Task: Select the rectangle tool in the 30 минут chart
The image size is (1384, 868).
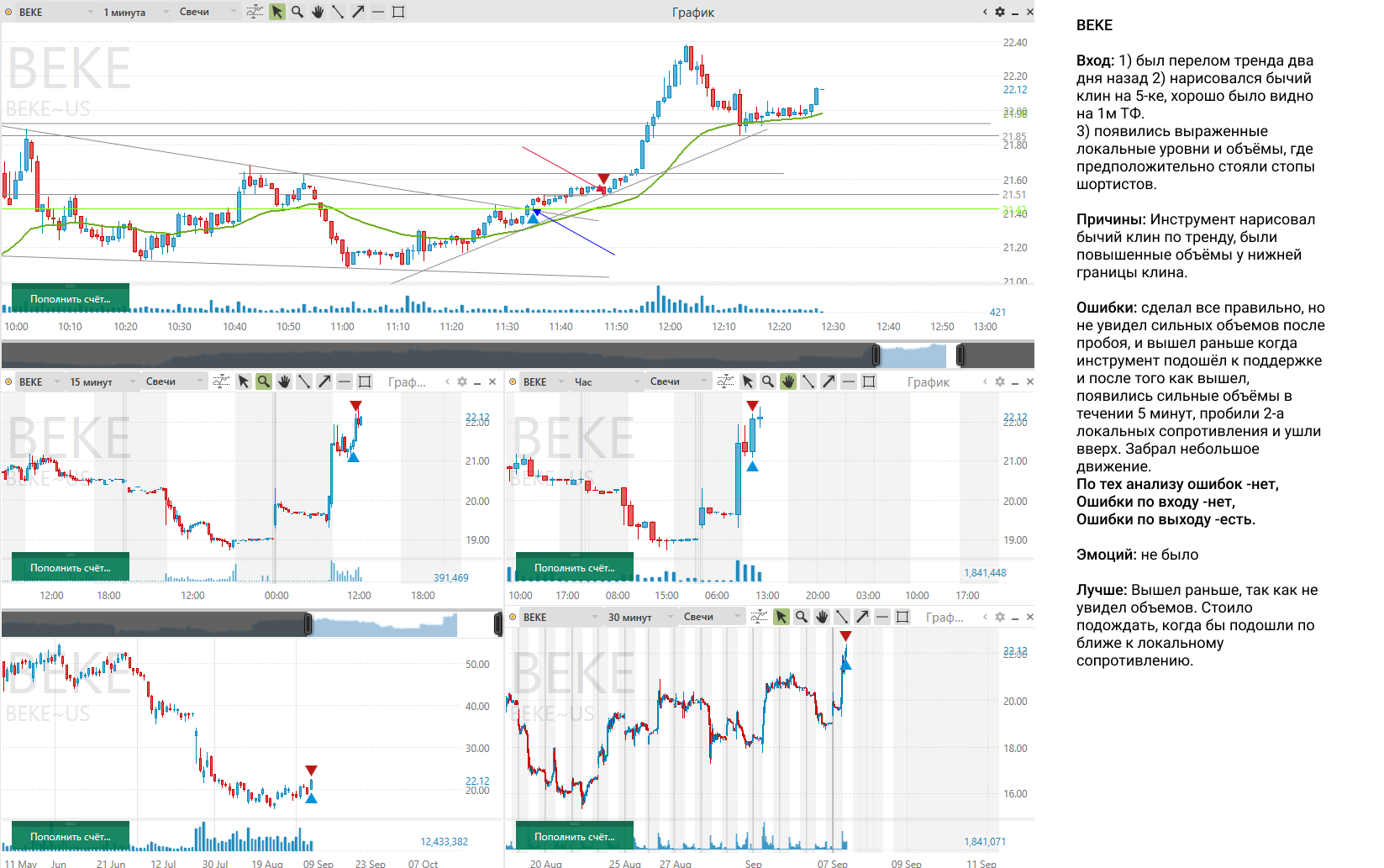Action: point(902,617)
